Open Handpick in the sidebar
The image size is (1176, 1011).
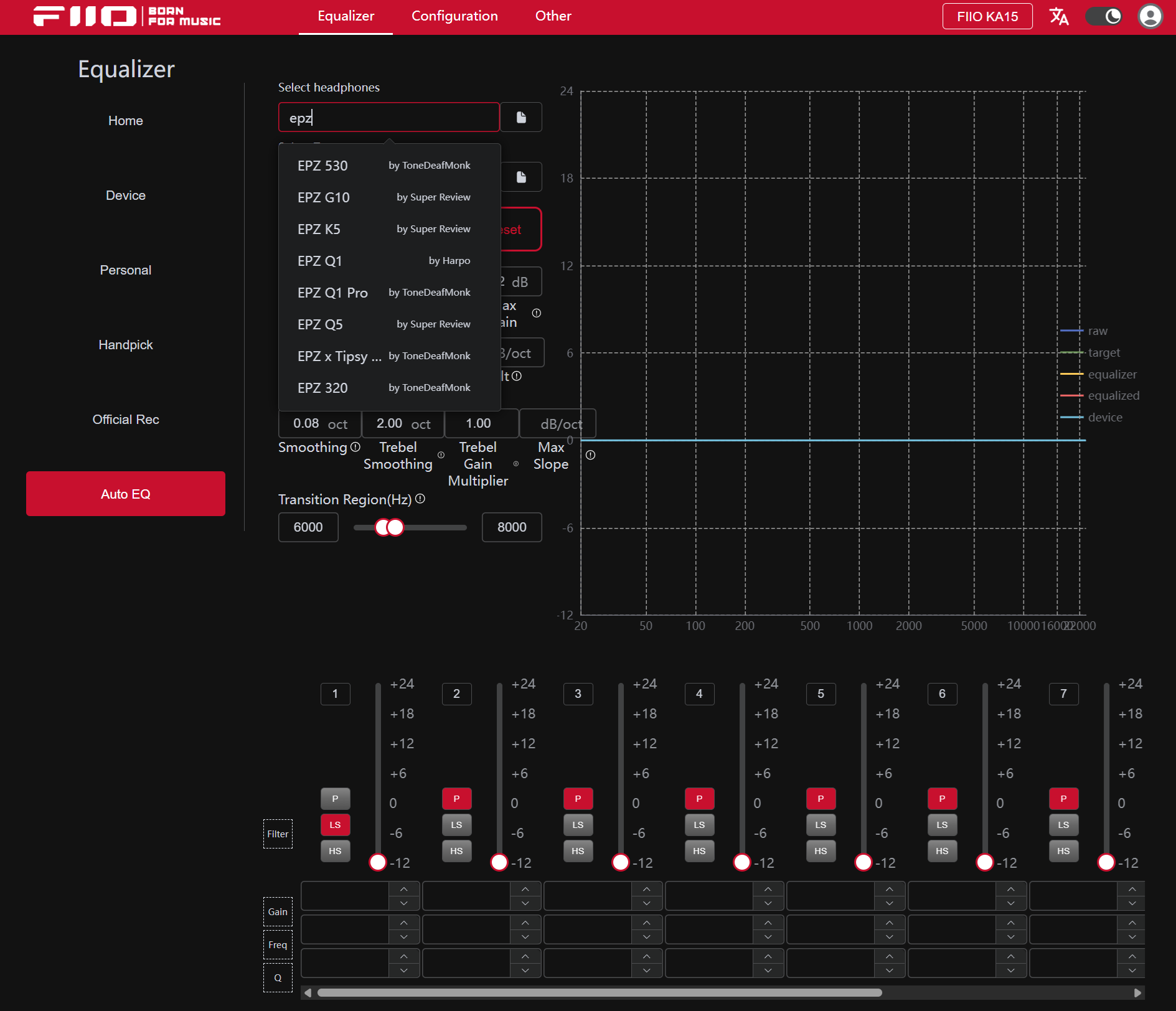point(125,345)
